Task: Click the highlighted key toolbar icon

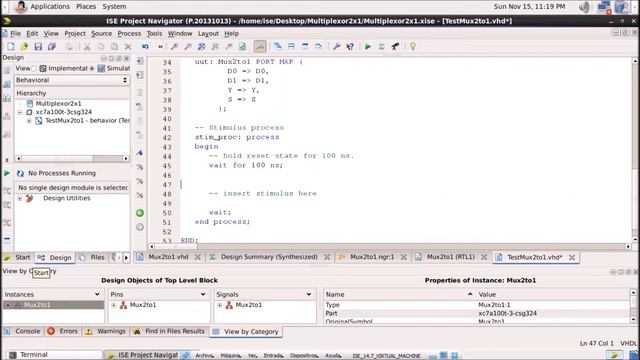Action: tap(260, 47)
